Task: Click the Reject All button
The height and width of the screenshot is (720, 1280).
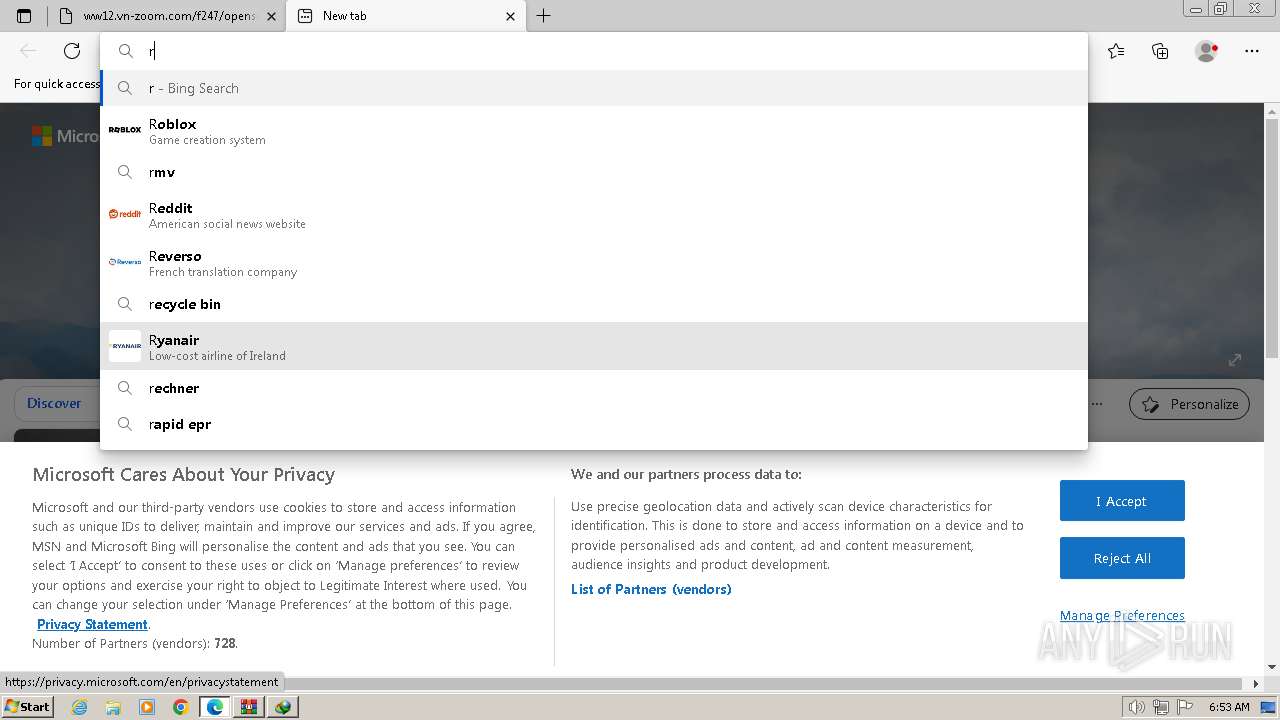Action: click(1122, 559)
